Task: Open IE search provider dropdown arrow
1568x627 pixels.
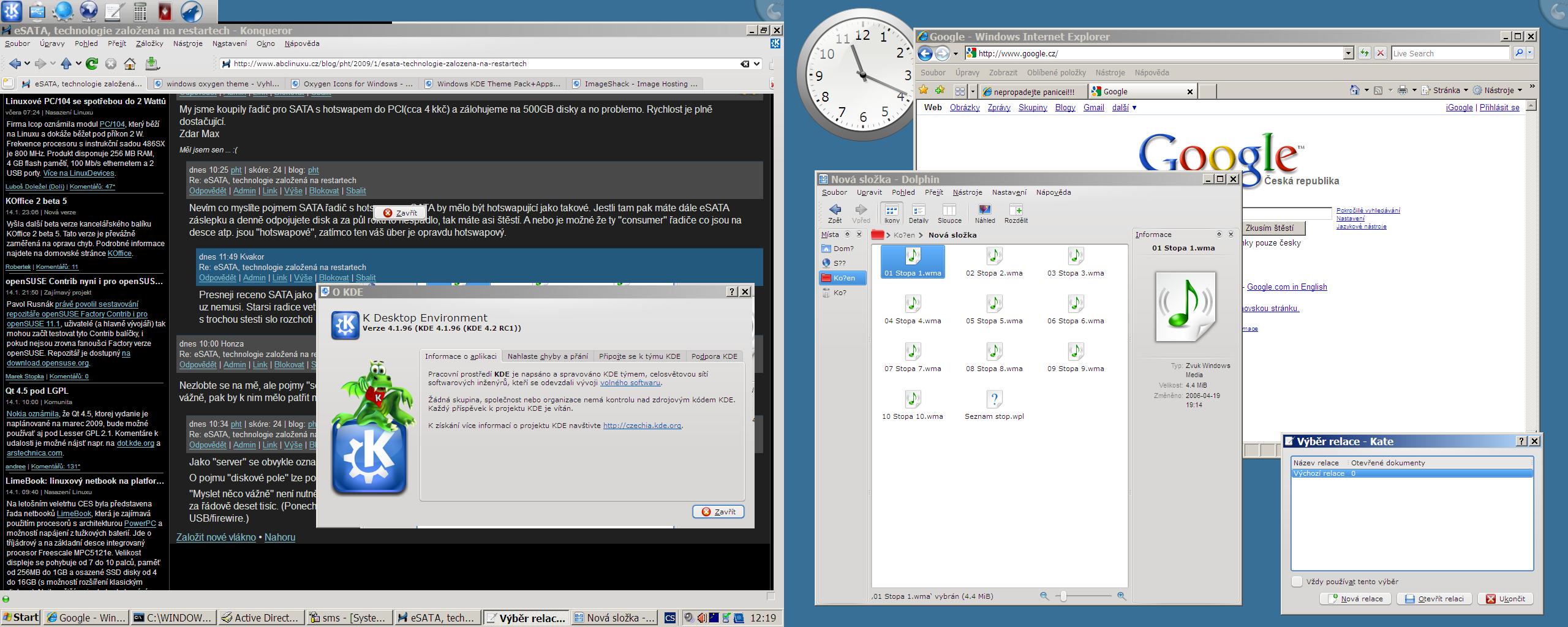Action: click(1530, 53)
